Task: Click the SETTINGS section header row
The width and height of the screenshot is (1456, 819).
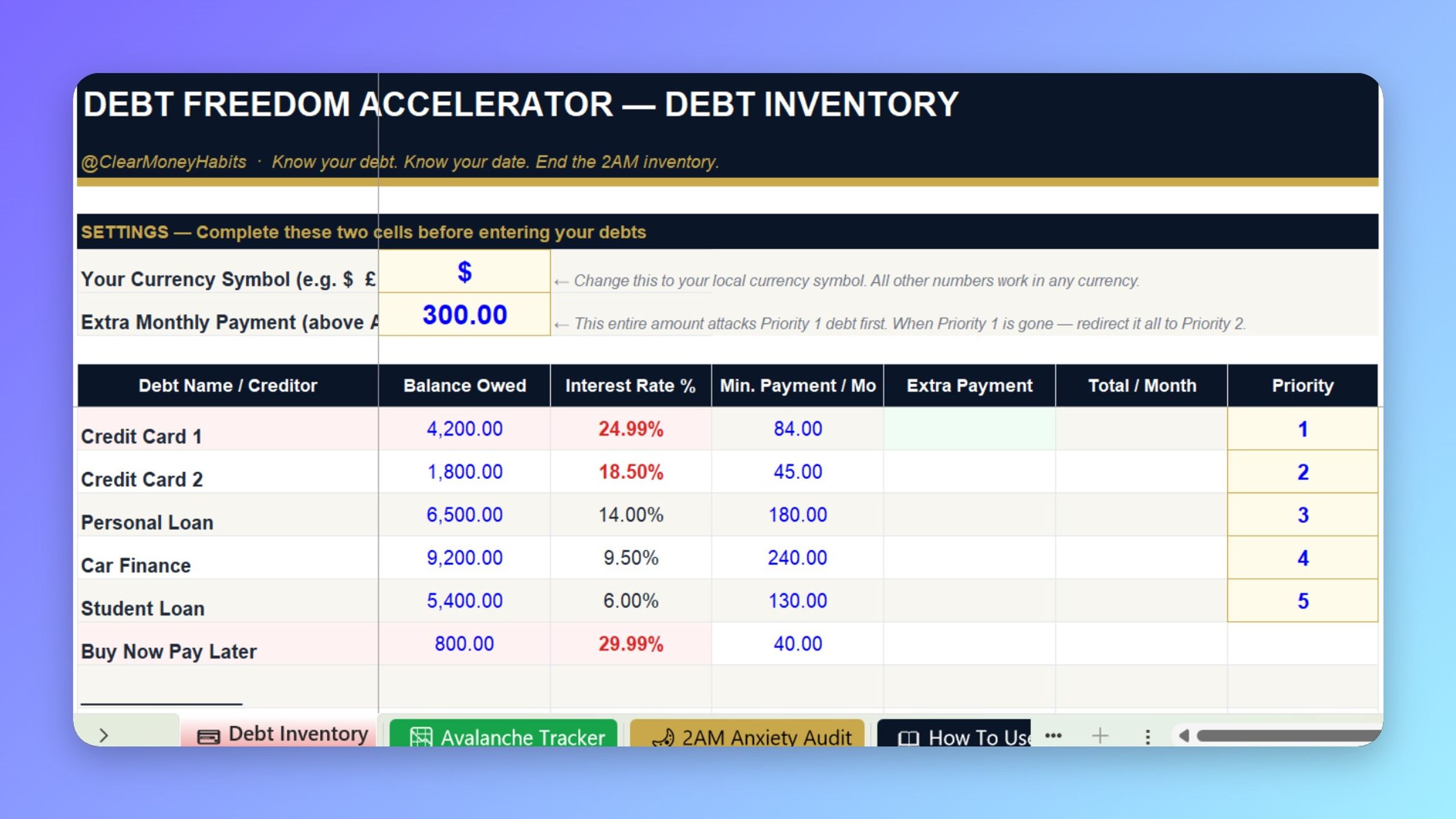Action: tap(727, 231)
